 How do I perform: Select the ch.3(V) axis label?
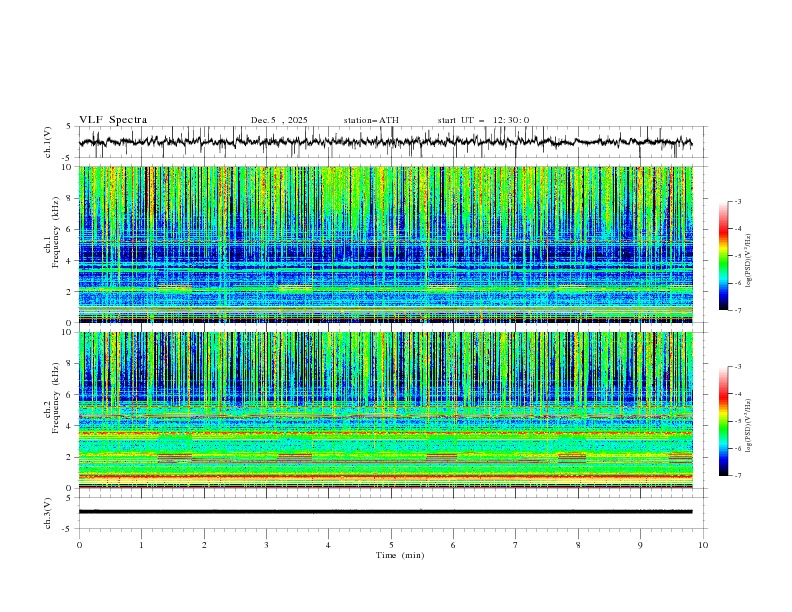[48, 511]
